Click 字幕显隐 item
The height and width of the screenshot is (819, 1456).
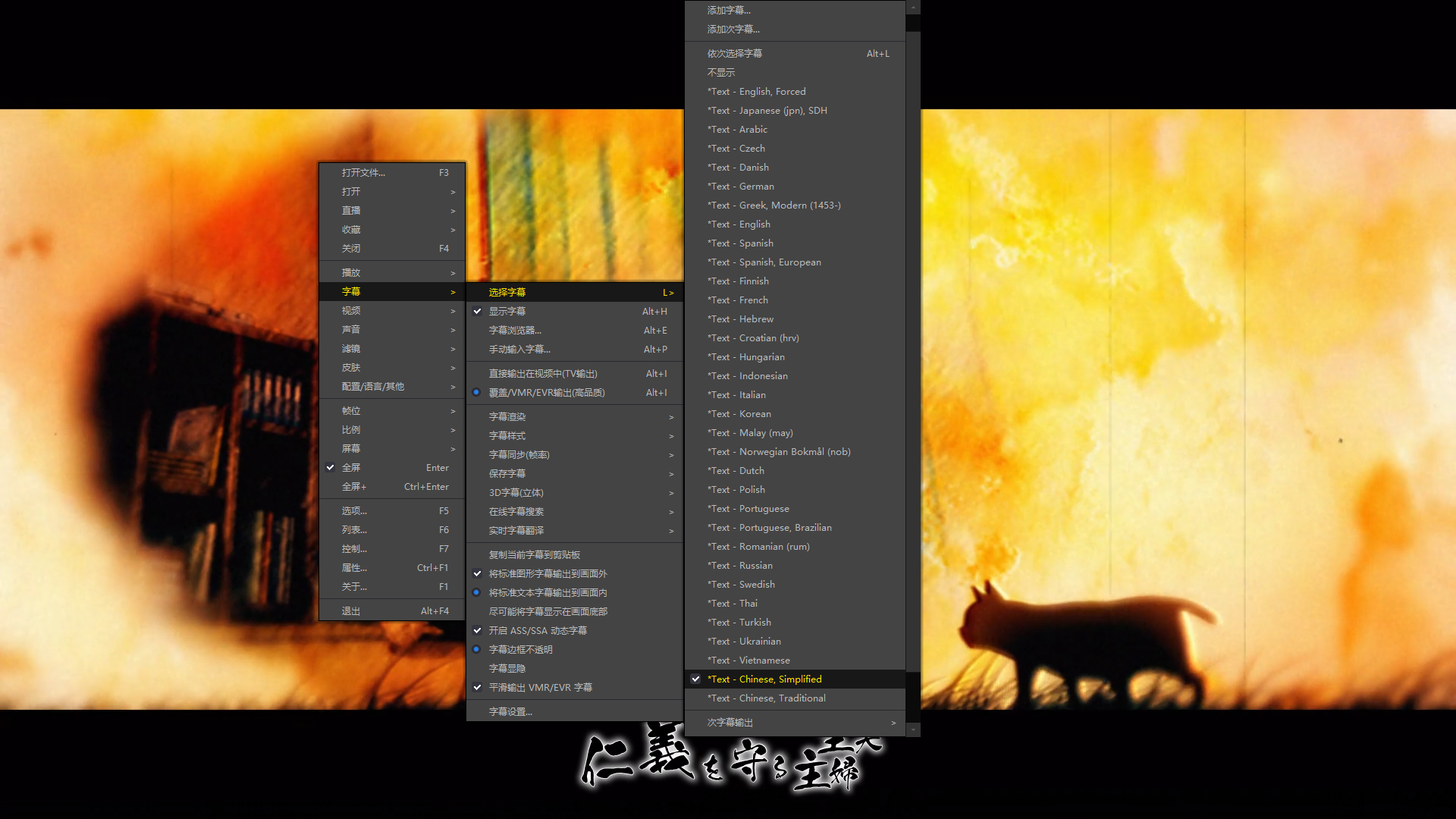pyautogui.click(x=574, y=669)
